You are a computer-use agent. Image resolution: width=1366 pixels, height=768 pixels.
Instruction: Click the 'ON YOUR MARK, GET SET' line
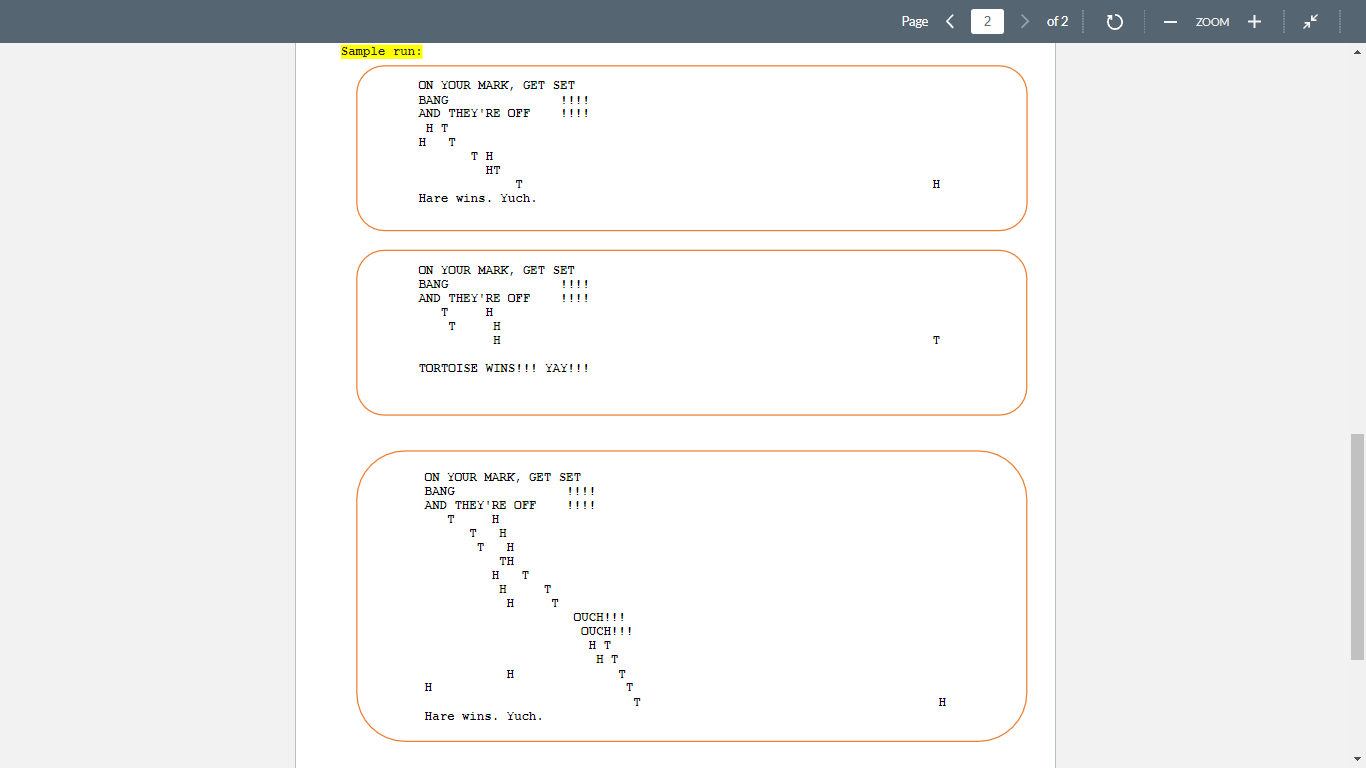click(x=496, y=85)
